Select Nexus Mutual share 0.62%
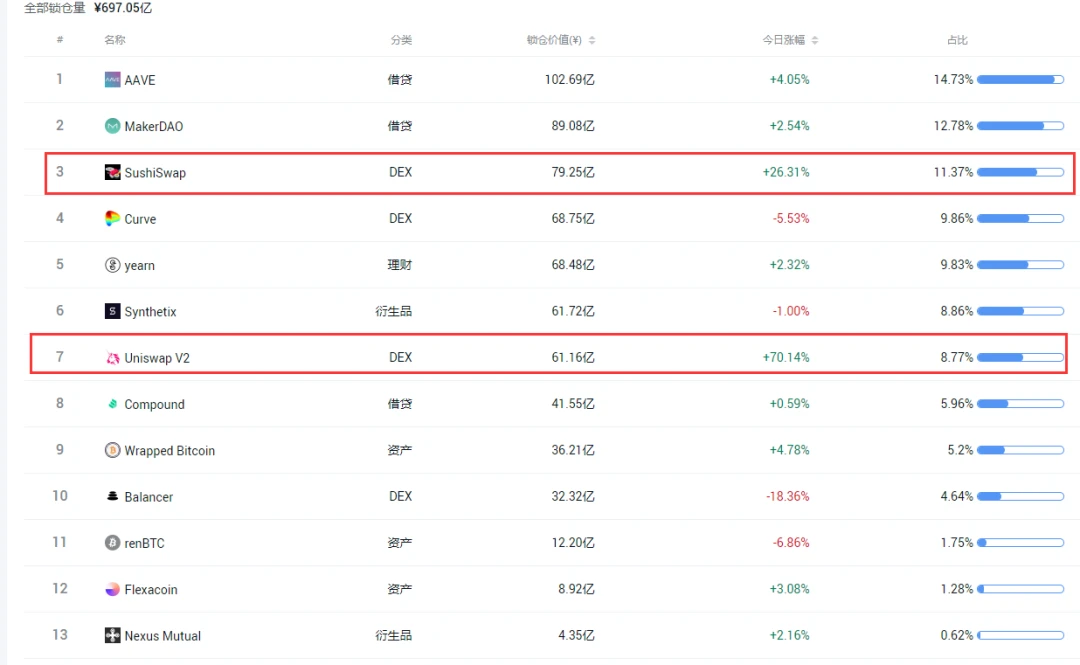The width and height of the screenshot is (1080, 665). pos(957,635)
